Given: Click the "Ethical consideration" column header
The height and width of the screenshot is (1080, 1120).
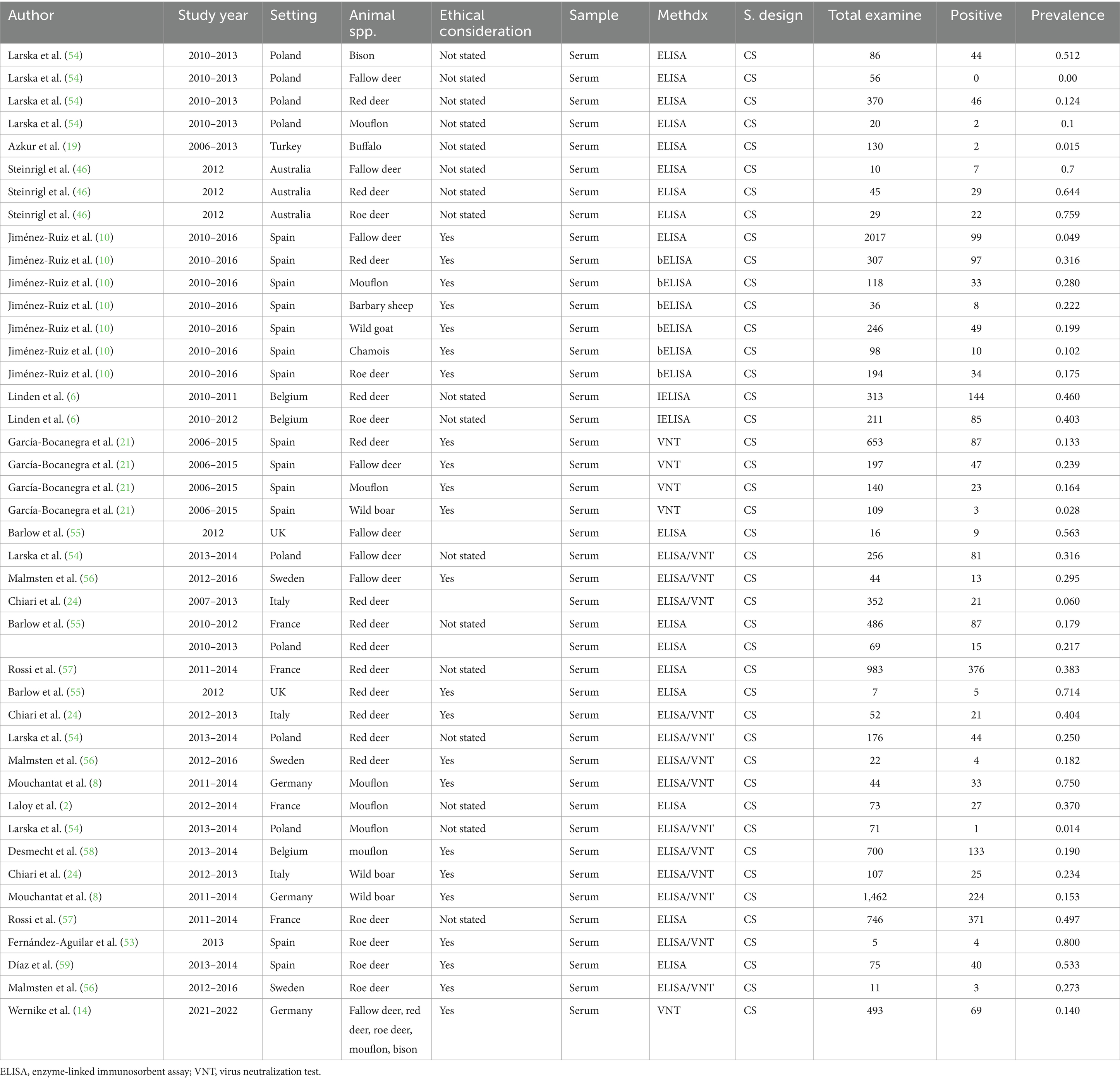Looking at the screenshot, I should click(x=485, y=23).
